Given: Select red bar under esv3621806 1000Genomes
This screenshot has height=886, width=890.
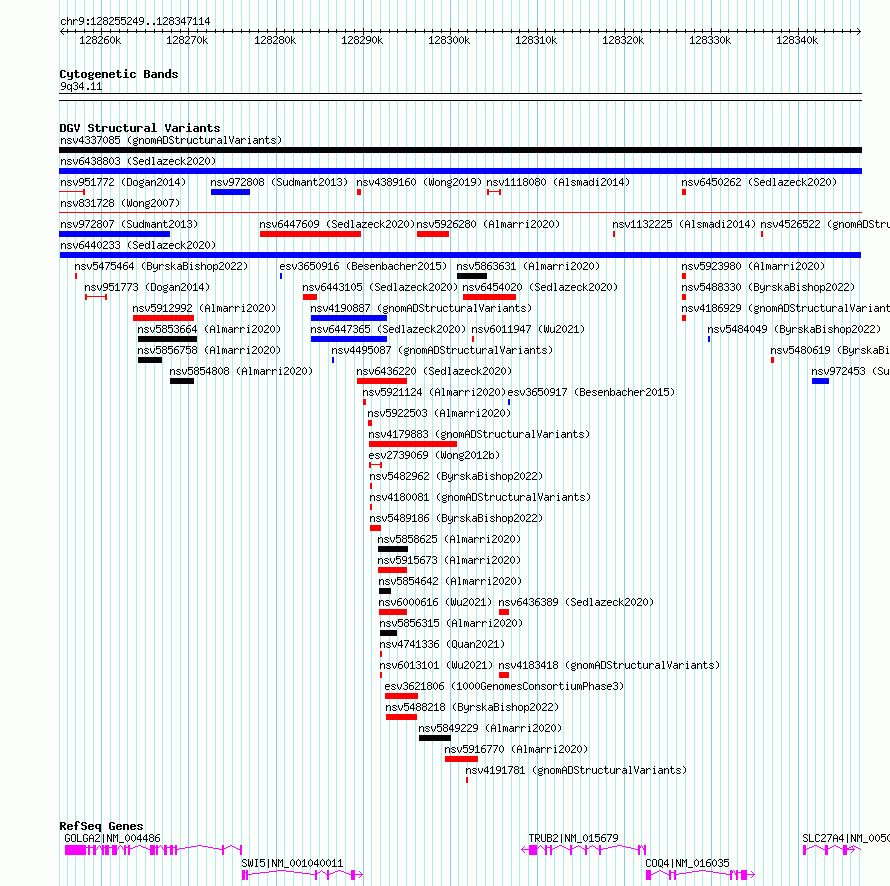Looking at the screenshot, I should coord(401,696).
